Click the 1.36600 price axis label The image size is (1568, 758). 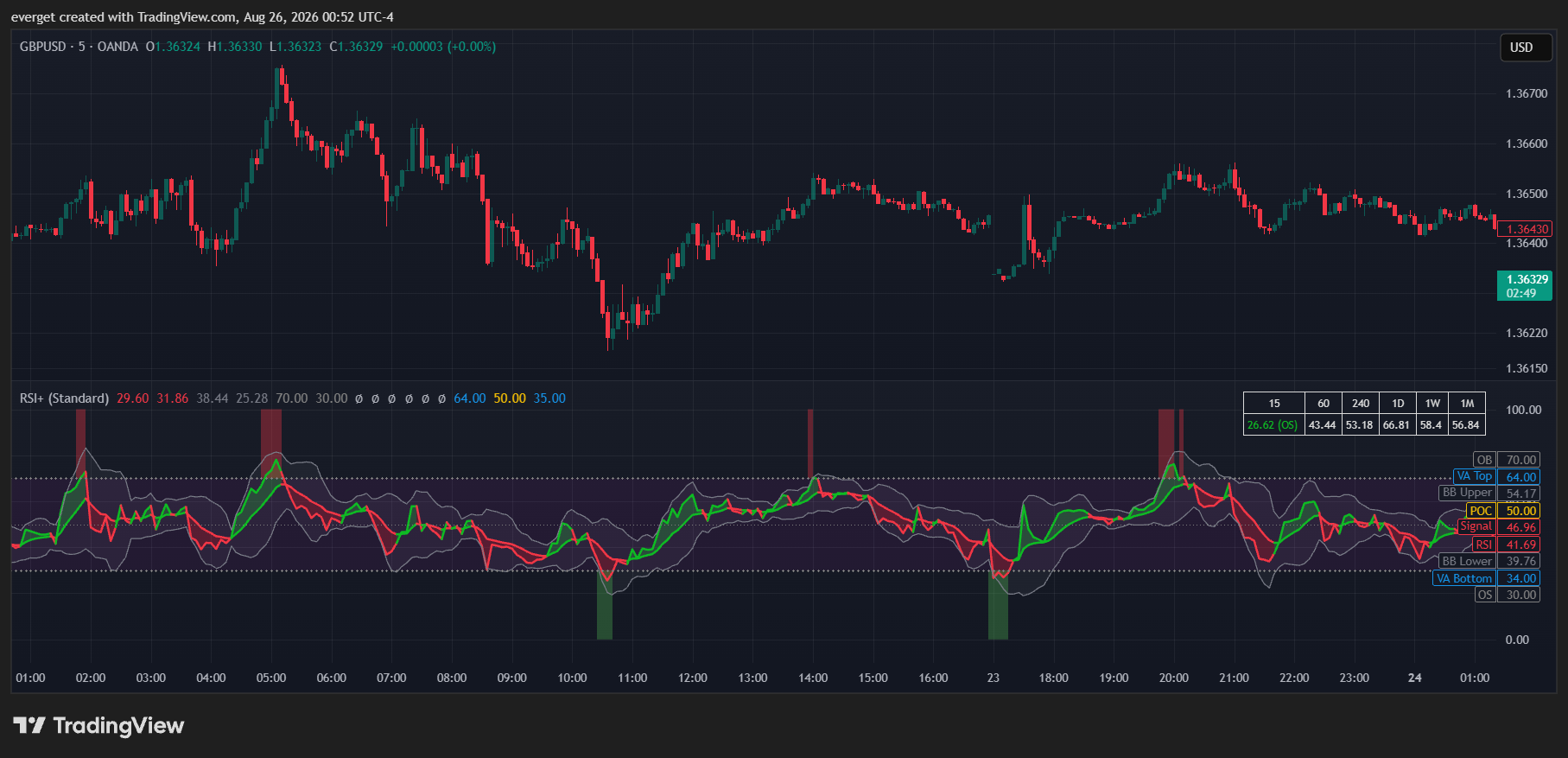[1527, 143]
